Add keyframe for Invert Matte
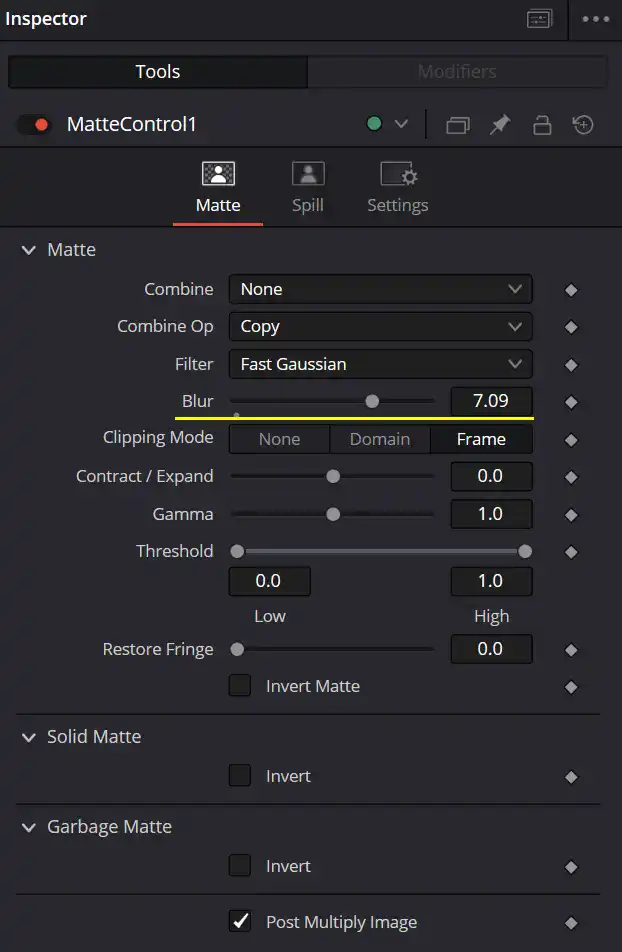Image resolution: width=622 pixels, height=952 pixels. 571,687
